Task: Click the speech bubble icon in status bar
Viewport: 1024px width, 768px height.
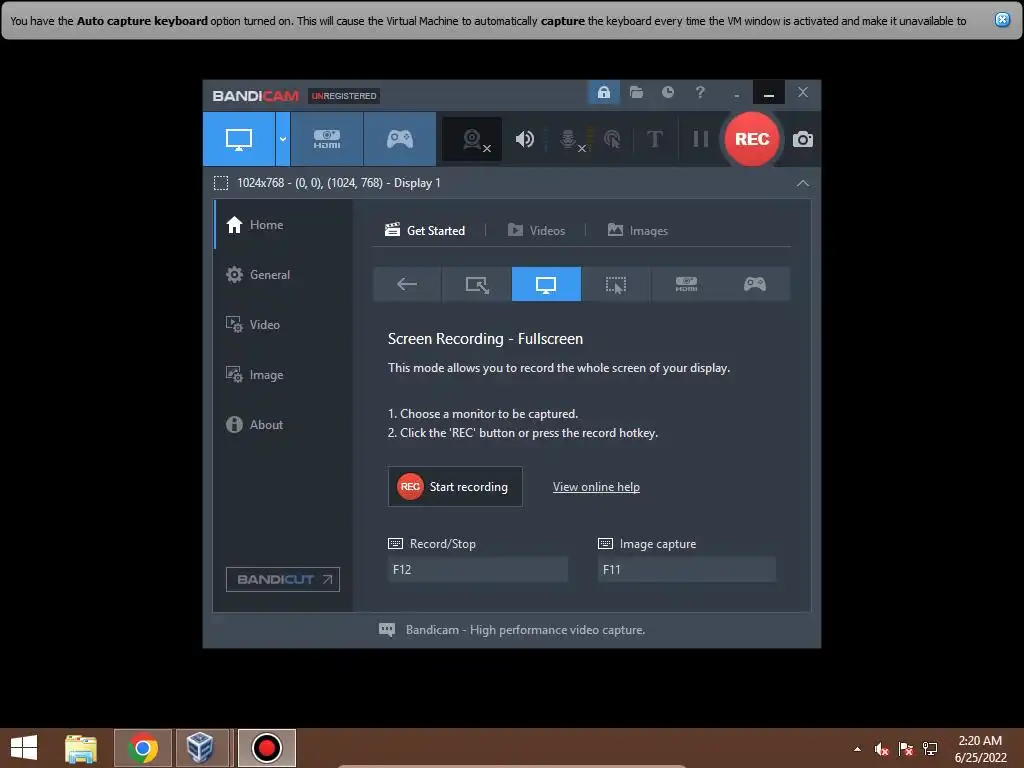Action: (x=387, y=630)
